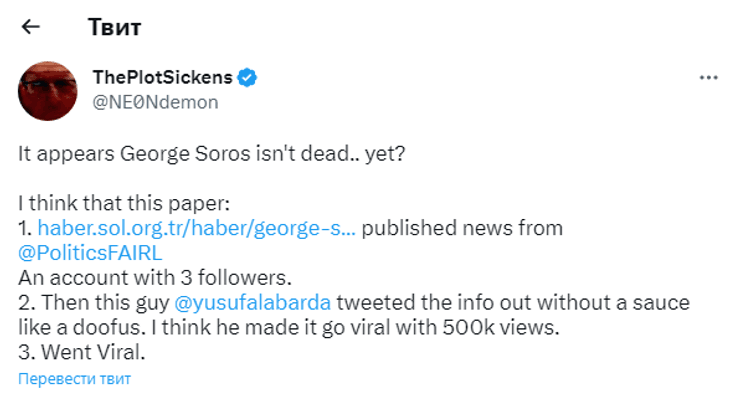
Task: Click the back arrow icon
Action: [31, 26]
